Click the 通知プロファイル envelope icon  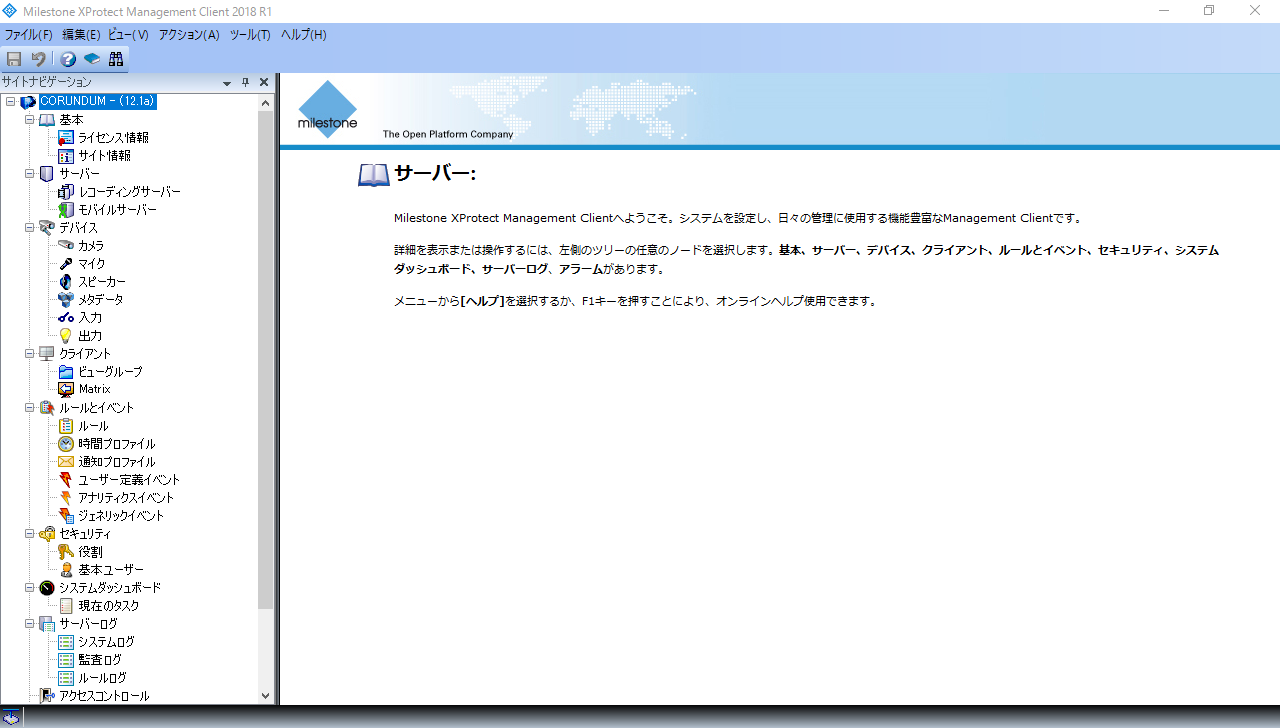click(x=66, y=462)
